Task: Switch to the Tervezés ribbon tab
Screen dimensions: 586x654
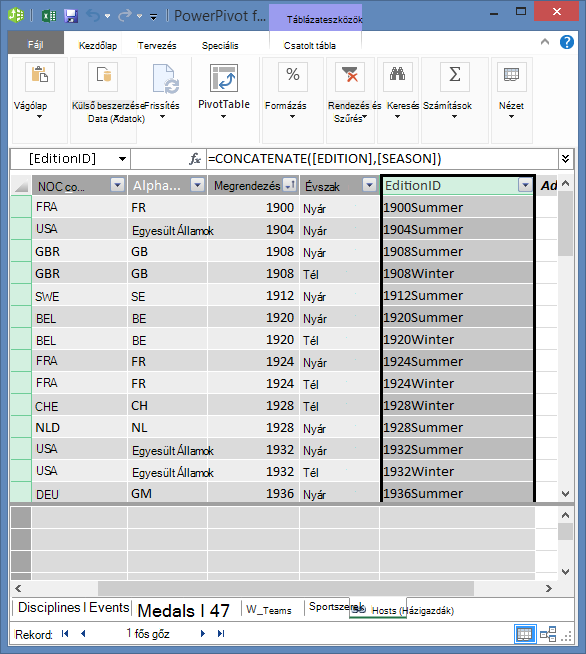Action: point(157,45)
